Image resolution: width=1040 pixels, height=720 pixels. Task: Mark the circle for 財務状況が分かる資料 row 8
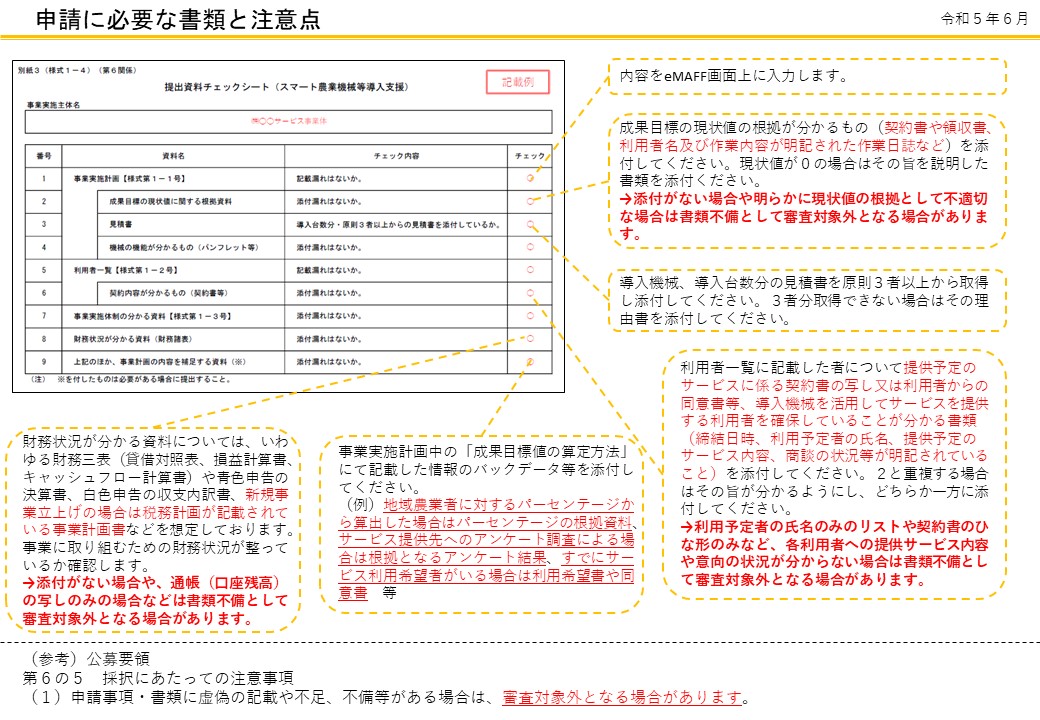click(x=531, y=339)
